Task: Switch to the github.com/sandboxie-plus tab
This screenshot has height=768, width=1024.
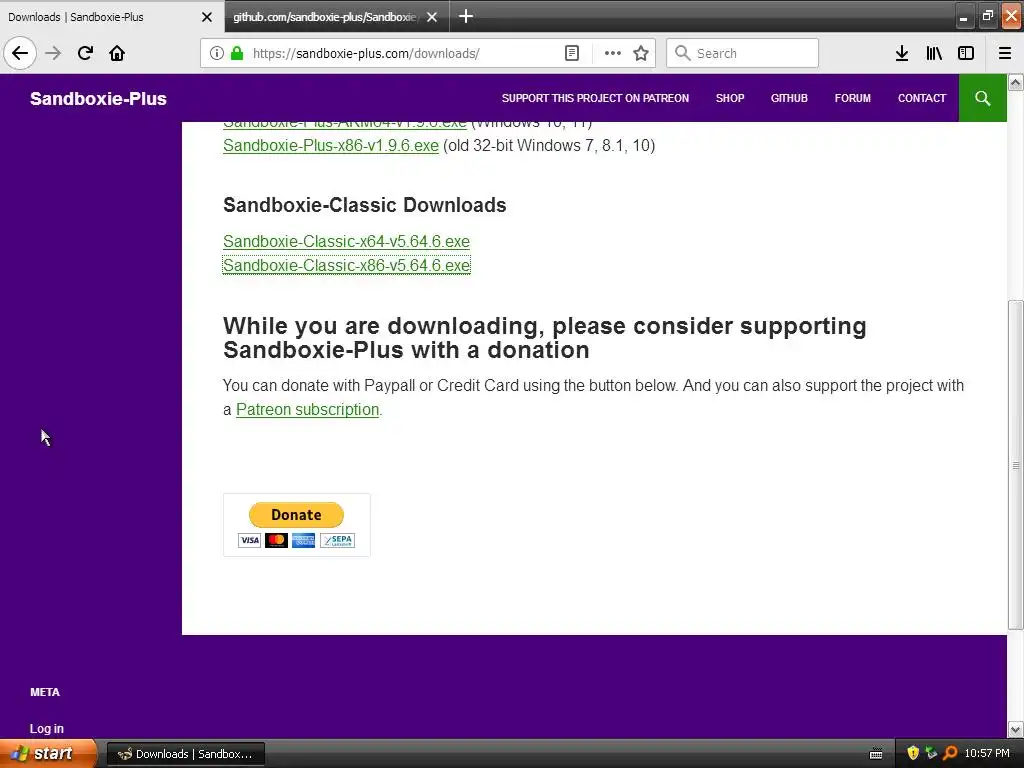Action: point(325,17)
